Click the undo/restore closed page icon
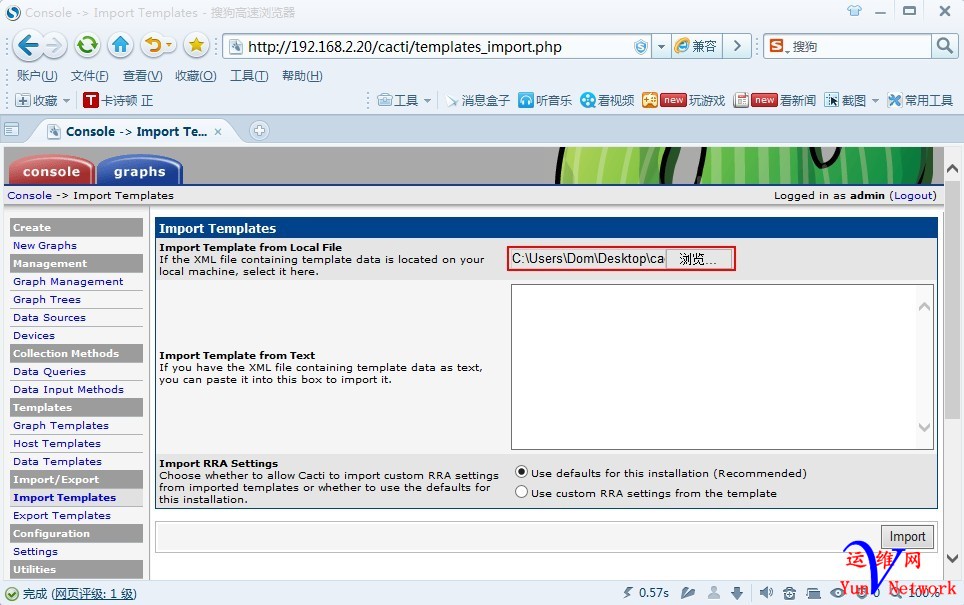The image size is (964, 605). (154, 45)
